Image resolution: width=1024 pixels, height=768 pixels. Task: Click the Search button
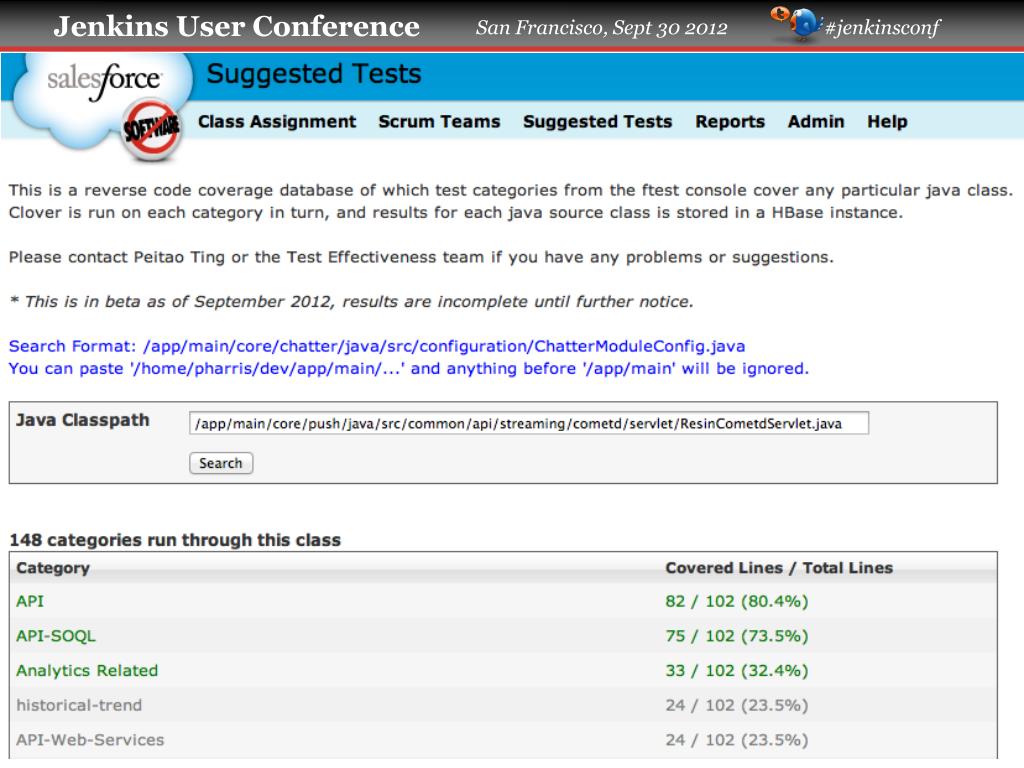point(221,463)
